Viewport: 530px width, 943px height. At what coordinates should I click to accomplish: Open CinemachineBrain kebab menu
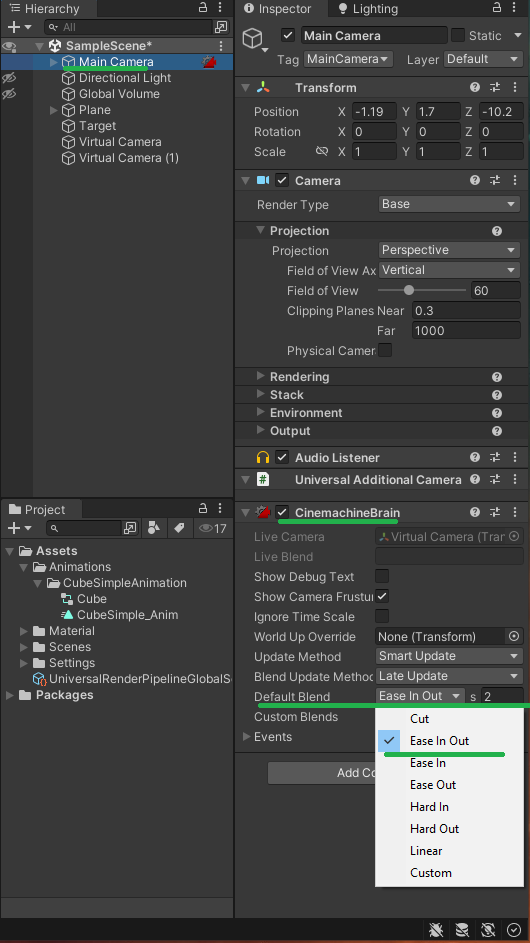click(x=515, y=512)
